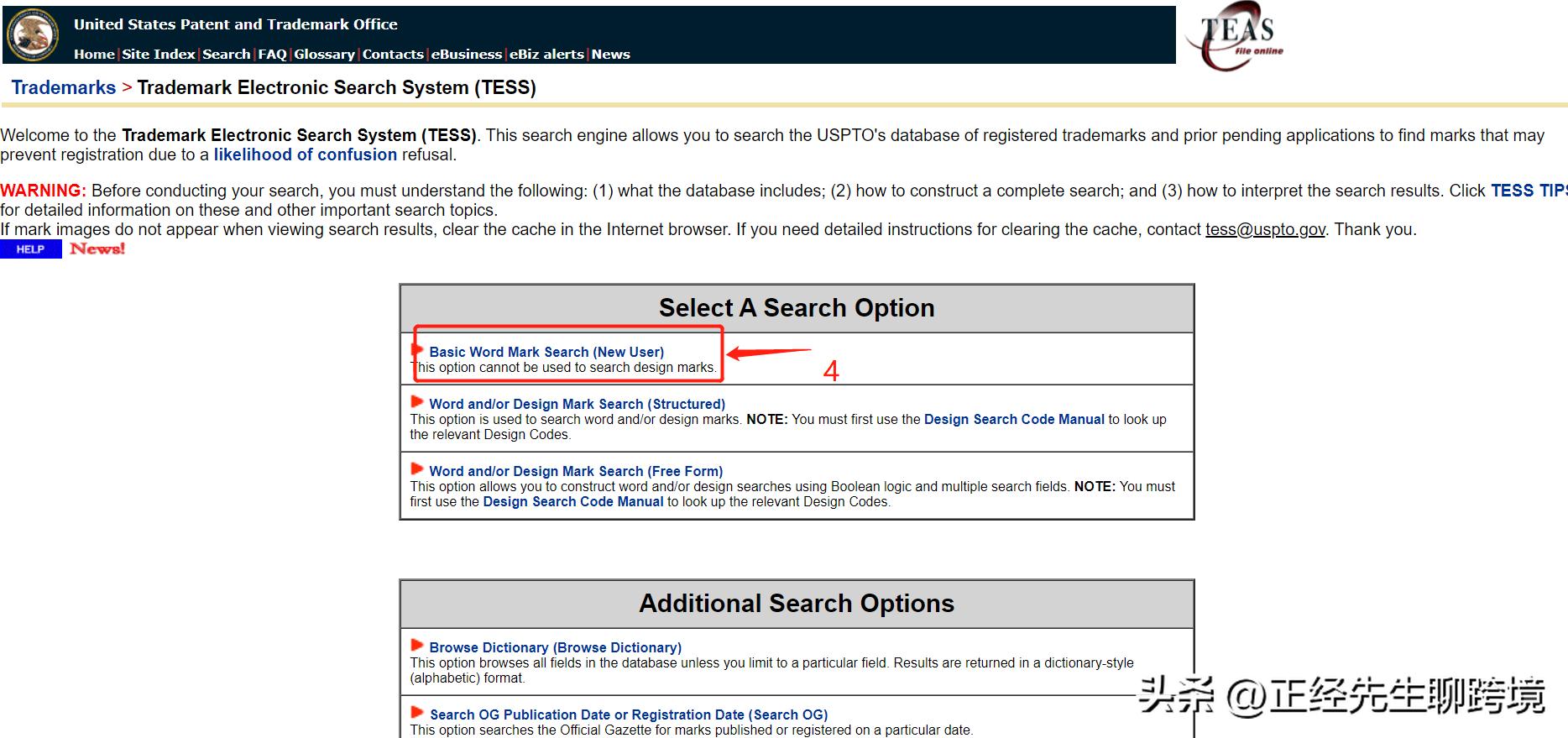The image size is (1568, 738).
Task: Follow the likelihood of confusion link
Action: [x=305, y=154]
